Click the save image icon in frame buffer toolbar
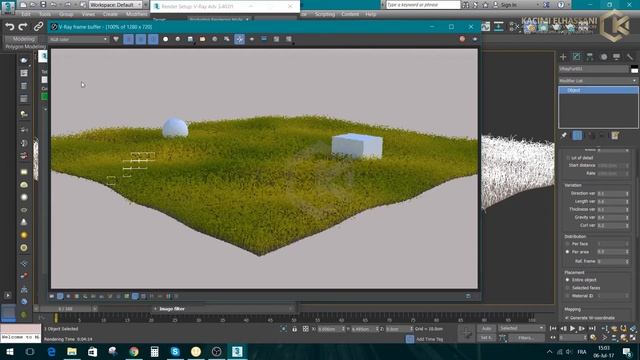Screen dimensions: 640x360 point(190,39)
